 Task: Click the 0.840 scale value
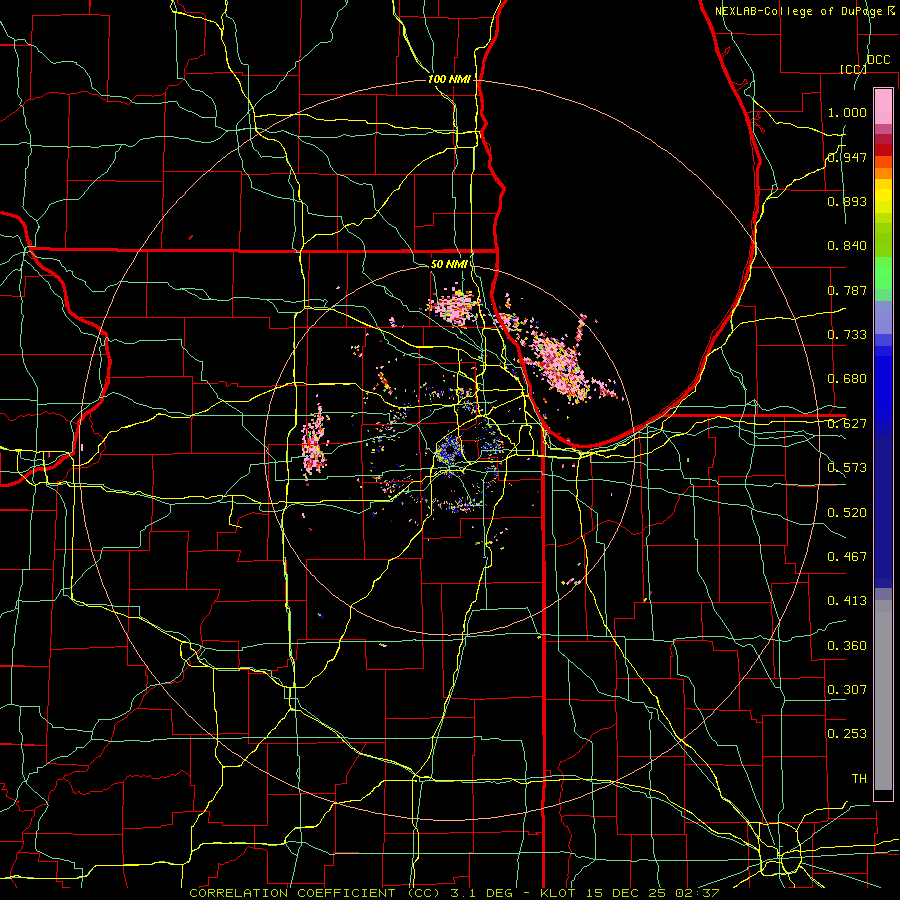pyautogui.click(x=847, y=246)
